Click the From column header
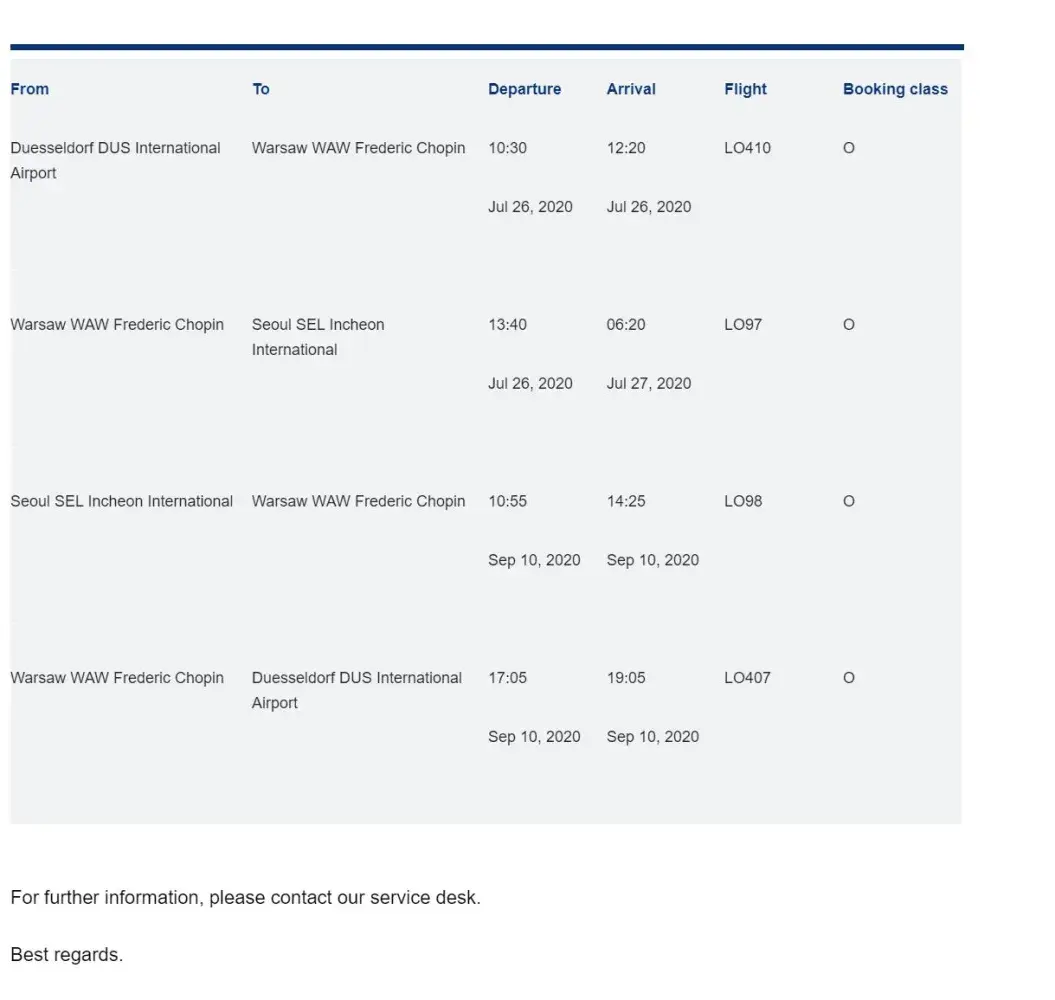 click(x=30, y=89)
